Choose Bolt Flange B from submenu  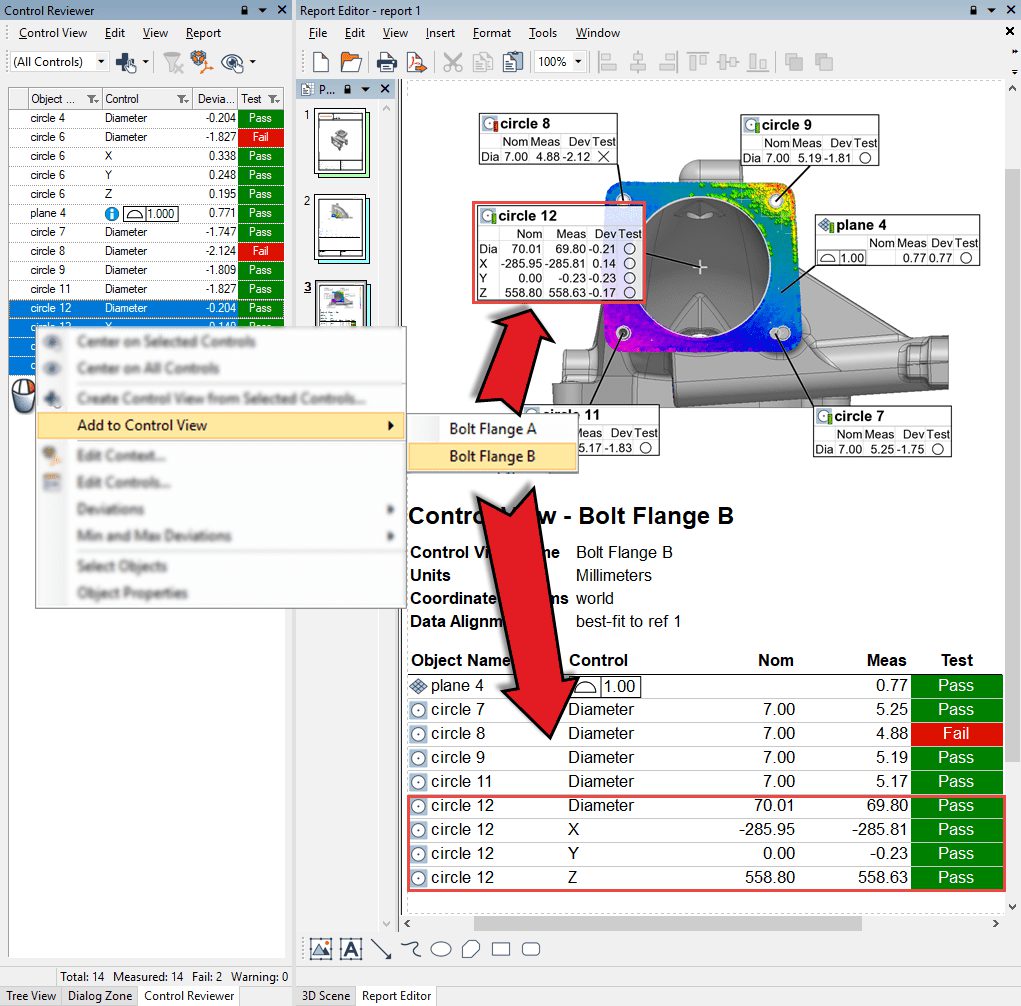click(492, 456)
